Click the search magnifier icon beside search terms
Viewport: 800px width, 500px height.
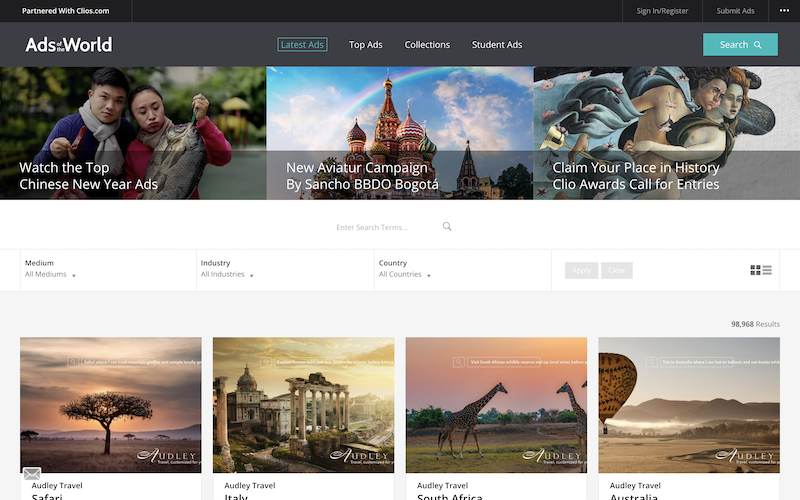447,227
